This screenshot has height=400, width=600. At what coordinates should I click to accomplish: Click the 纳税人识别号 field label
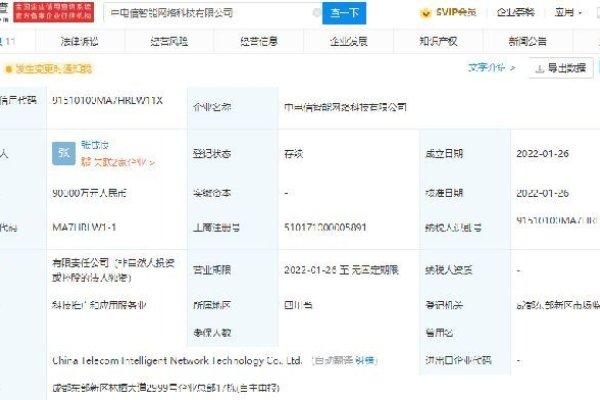453,228
